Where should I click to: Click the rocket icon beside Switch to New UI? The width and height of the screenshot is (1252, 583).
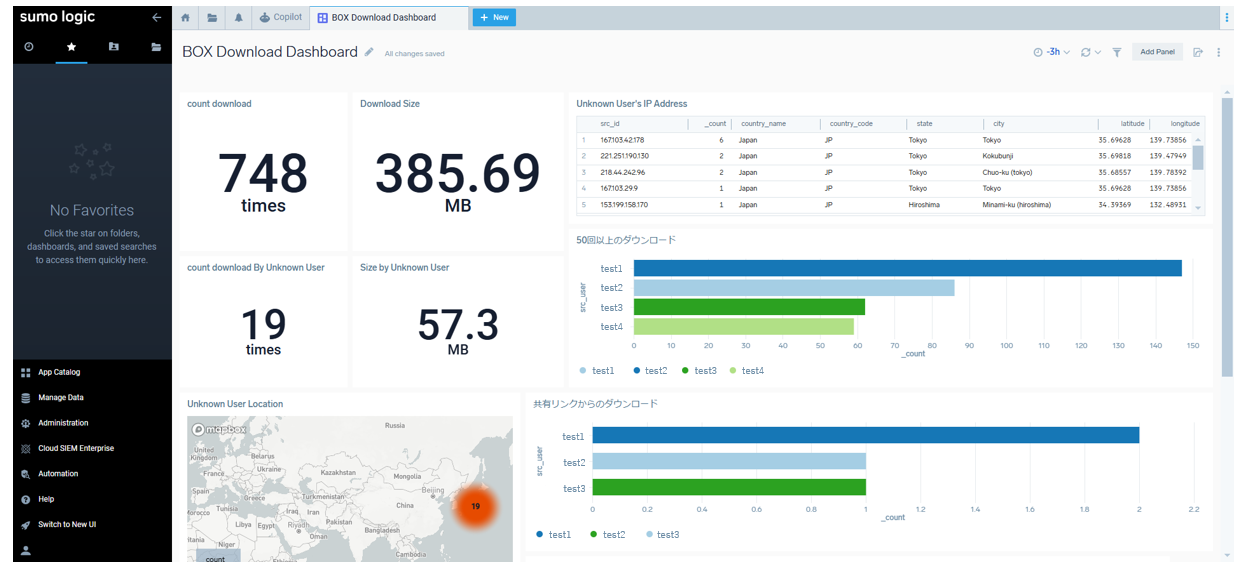[x=26, y=525]
